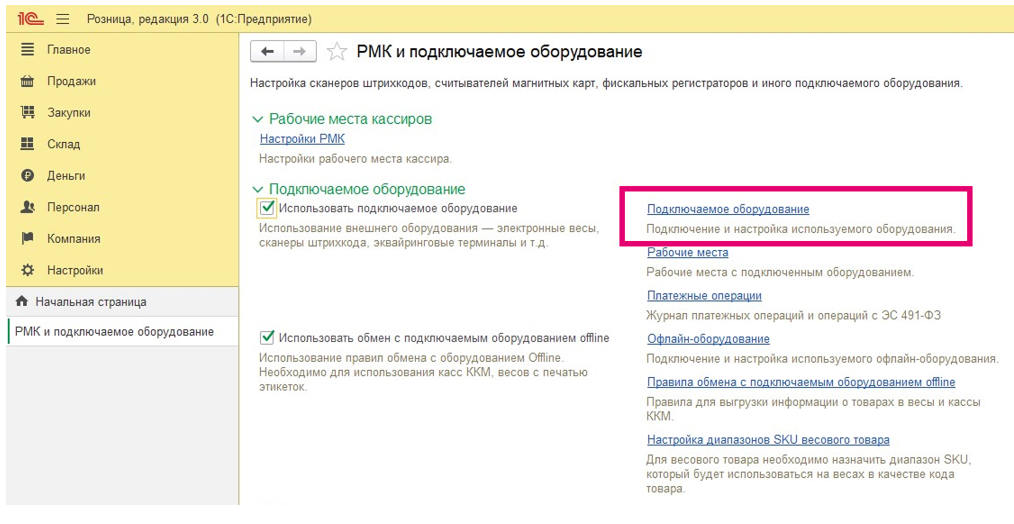Open Настройка диапазонов SKU весового товара
1014x524 pixels.
(x=767, y=440)
